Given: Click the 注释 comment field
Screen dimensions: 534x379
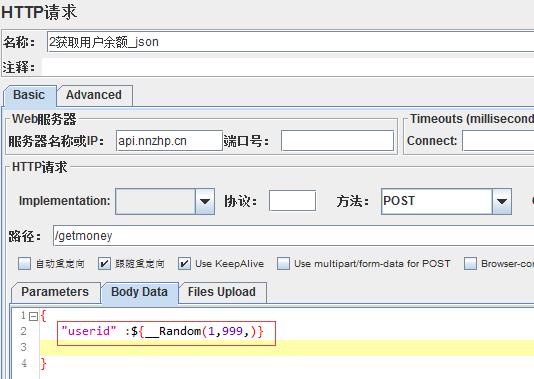Looking at the screenshot, I should click(288, 67).
